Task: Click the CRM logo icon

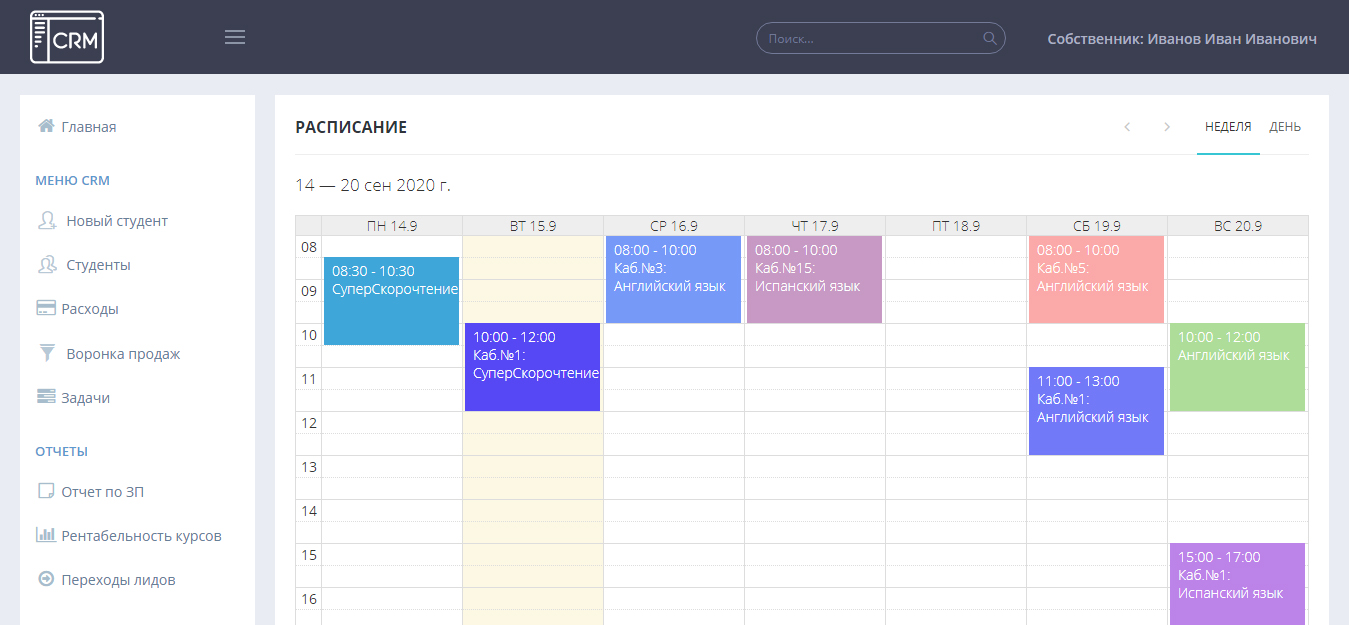Action: [67, 37]
